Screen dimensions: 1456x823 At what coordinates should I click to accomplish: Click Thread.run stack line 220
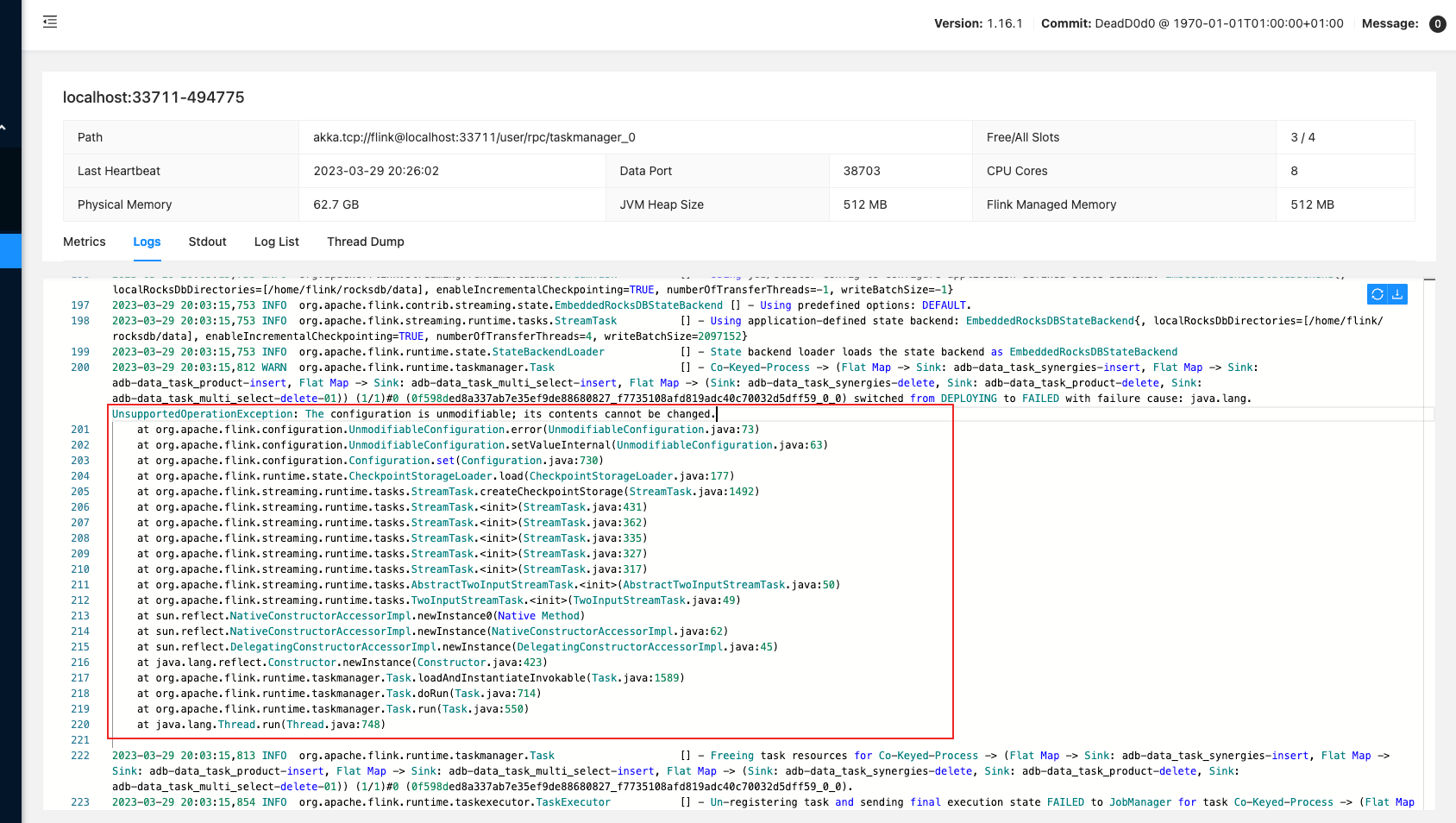pyautogui.click(x=261, y=725)
